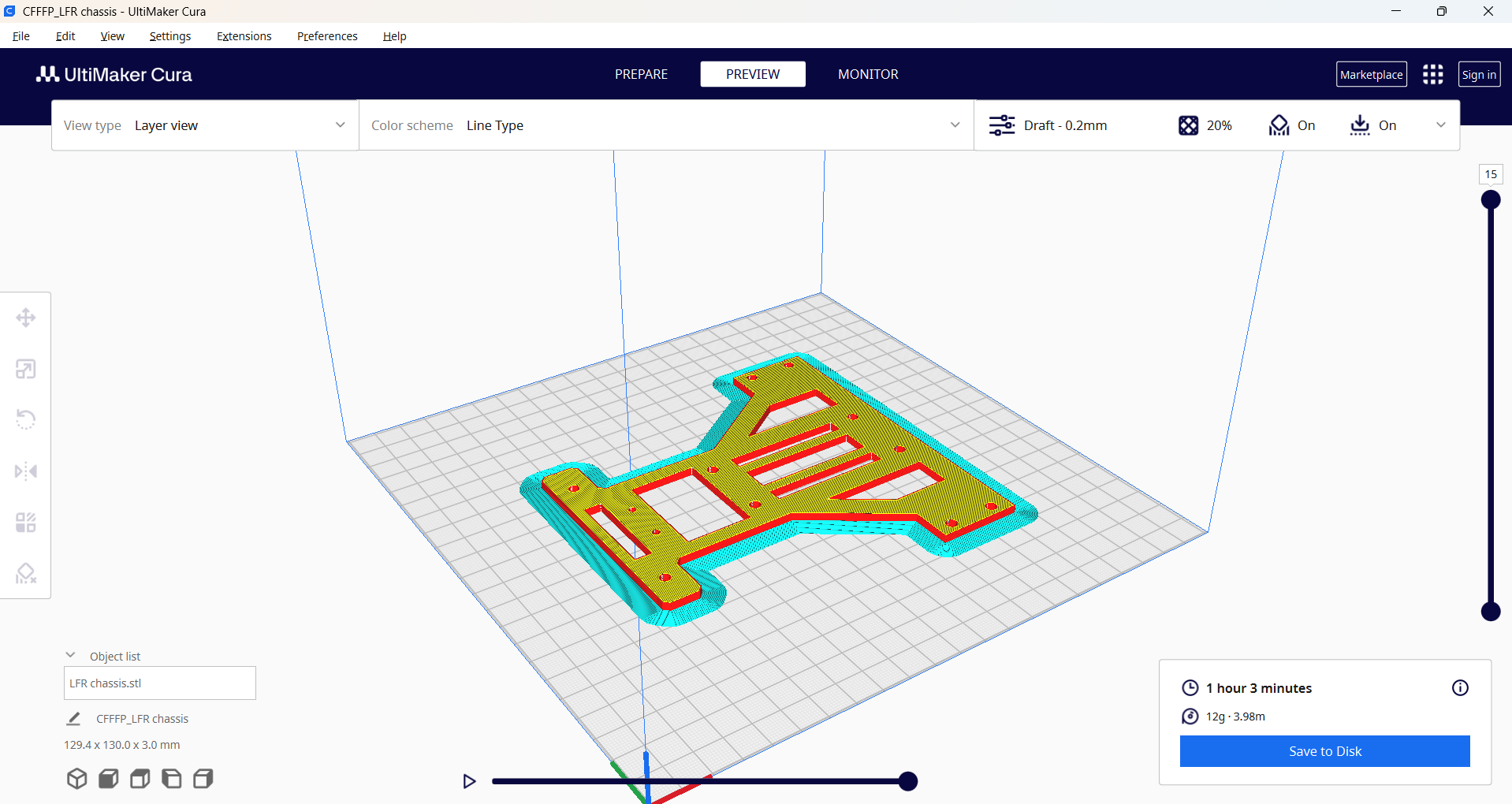Click the layer number 15 field
This screenshot has height=804, width=1512.
click(1491, 174)
